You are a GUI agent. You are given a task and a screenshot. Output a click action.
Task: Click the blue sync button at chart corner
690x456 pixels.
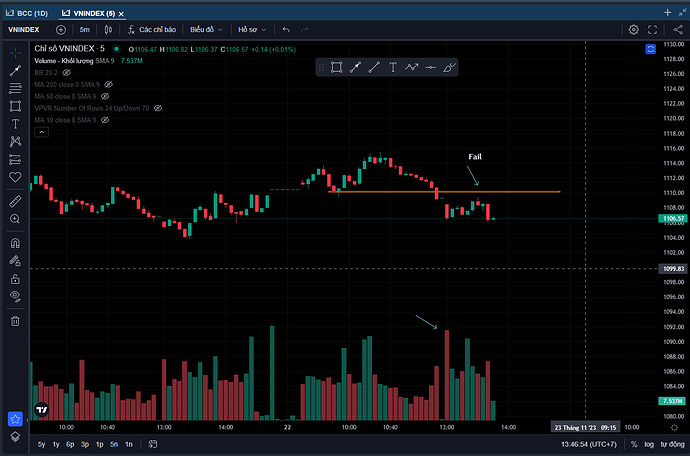tap(651, 49)
